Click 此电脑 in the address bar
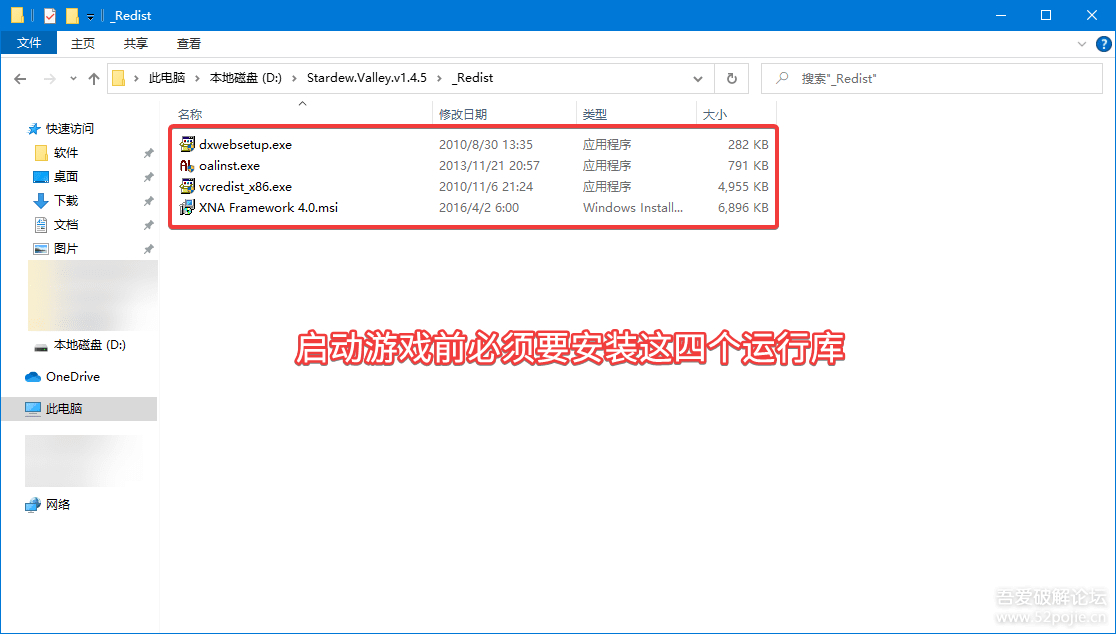The height and width of the screenshot is (634, 1116). coord(167,78)
